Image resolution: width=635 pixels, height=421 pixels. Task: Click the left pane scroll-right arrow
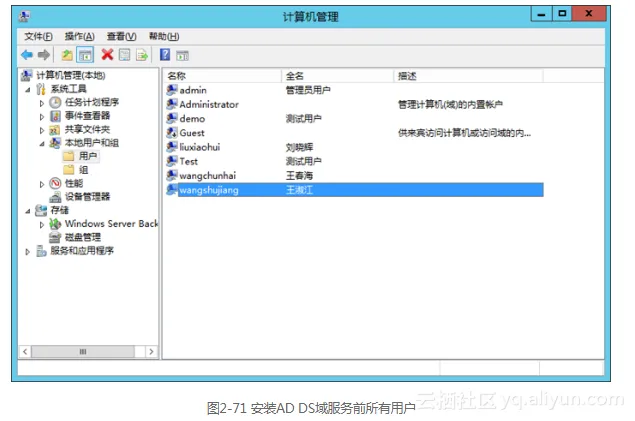click(151, 351)
